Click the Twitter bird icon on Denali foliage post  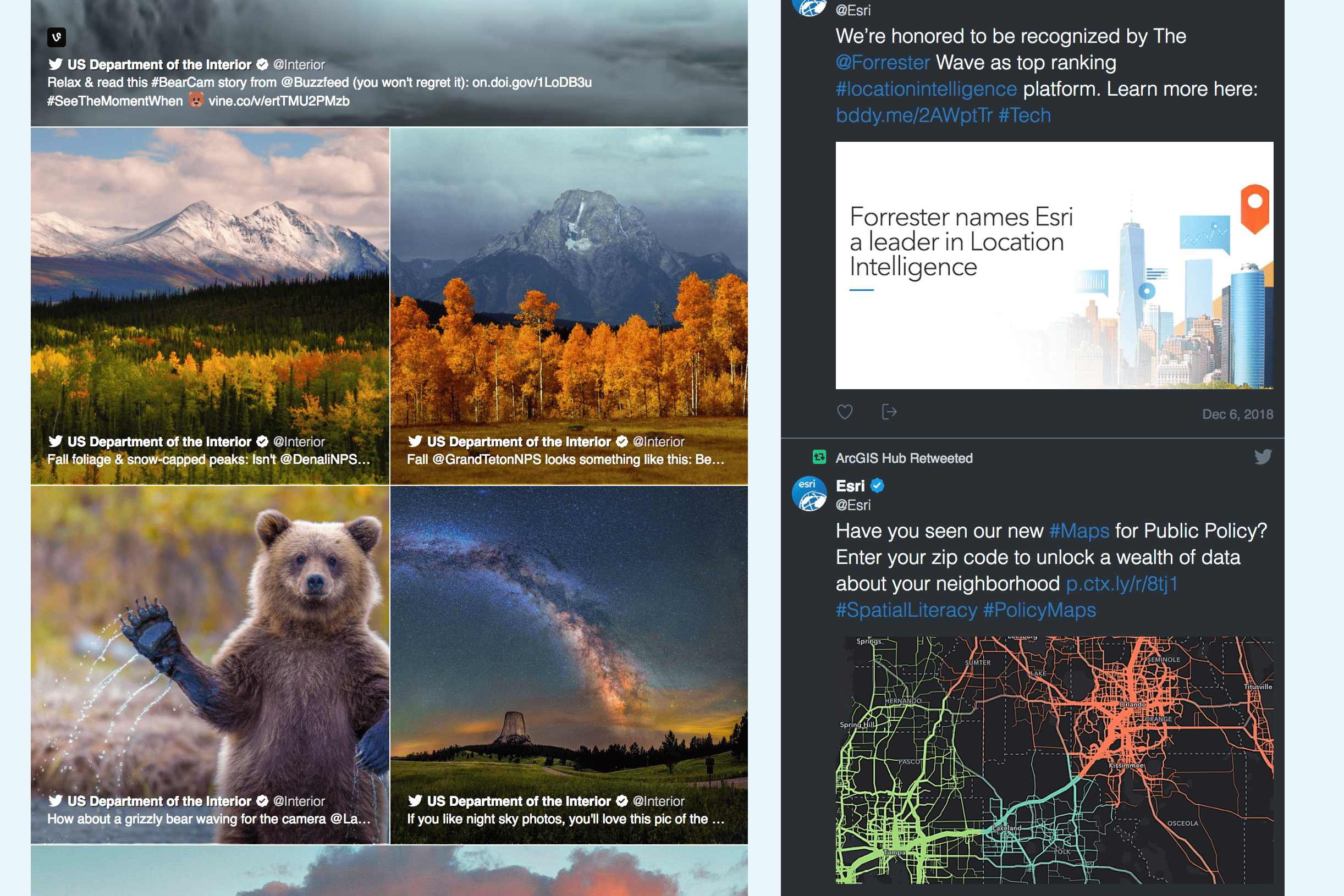click(56, 441)
